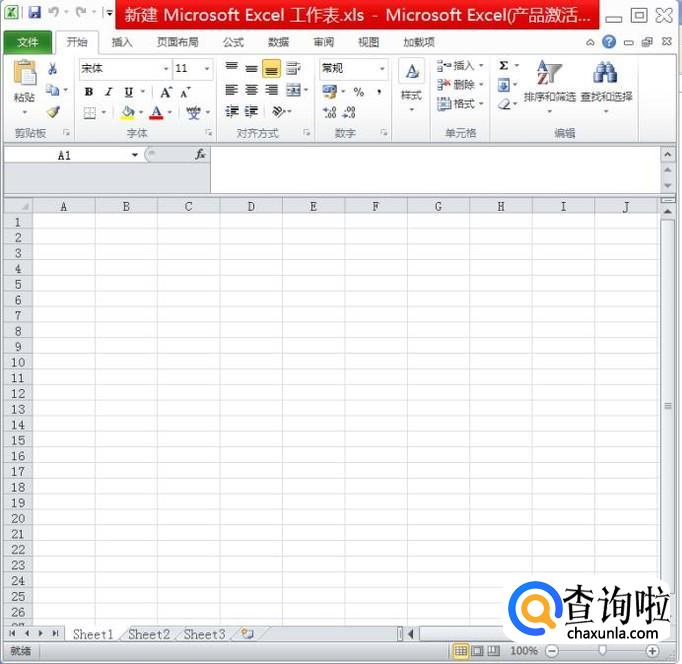Move the zoom slider handle
Image resolution: width=682 pixels, height=664 pixels.
[602, 651]
